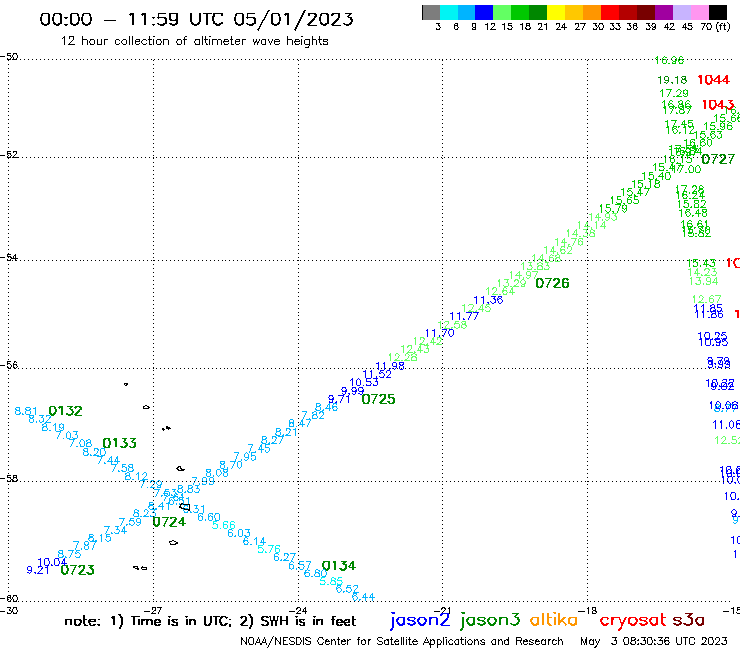Click the wave height value 9.21
Image resolution: width=740 pixels, height=650 pixels.
click(x=38, y=570)
